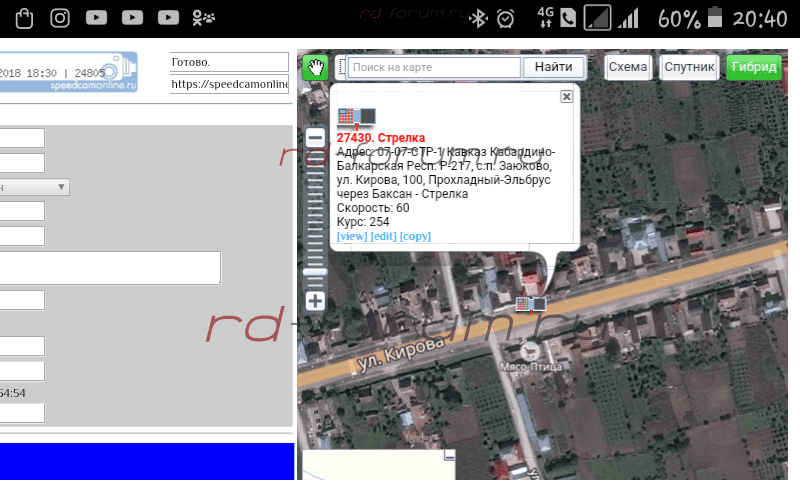Close the camera info popup
This screenshot has height=480, width=800.
(x=566, y=97)
